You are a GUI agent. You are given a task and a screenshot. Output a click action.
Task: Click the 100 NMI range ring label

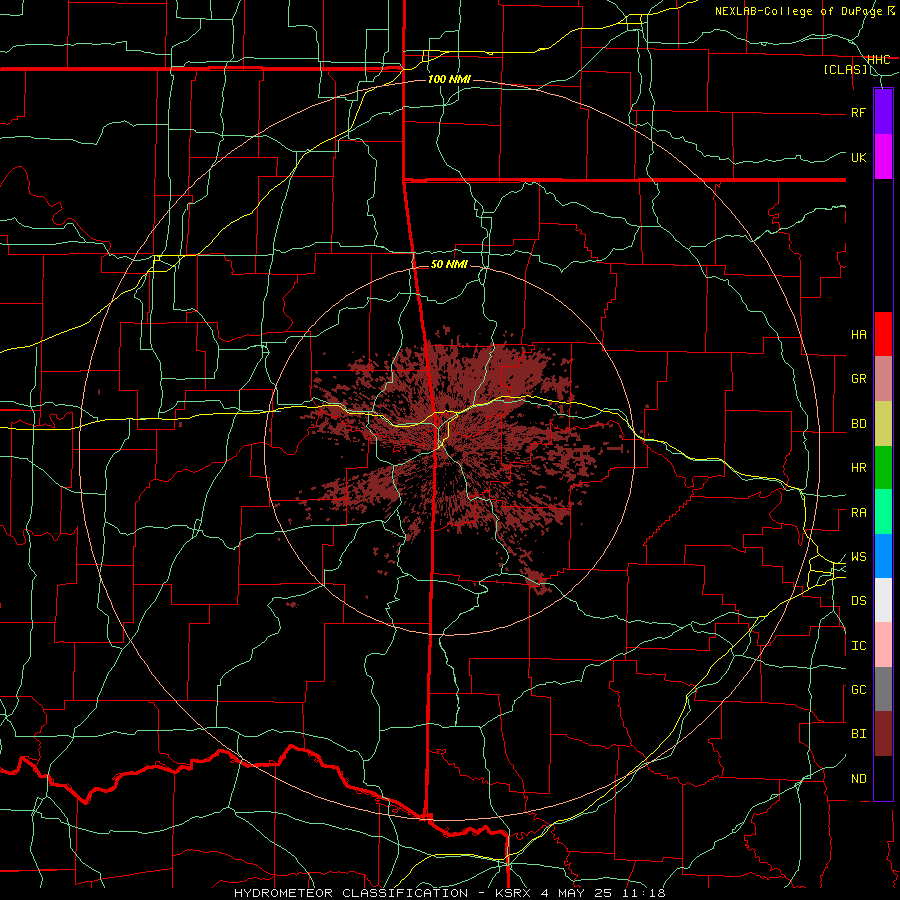pos(449,79)
